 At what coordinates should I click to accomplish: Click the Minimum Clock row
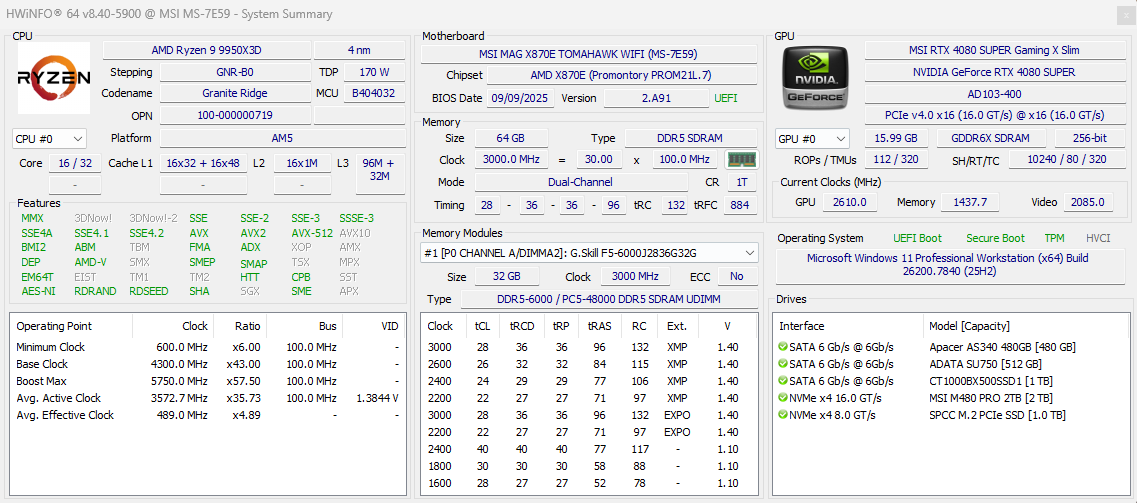pyautogui.click(x=208, y=347)
